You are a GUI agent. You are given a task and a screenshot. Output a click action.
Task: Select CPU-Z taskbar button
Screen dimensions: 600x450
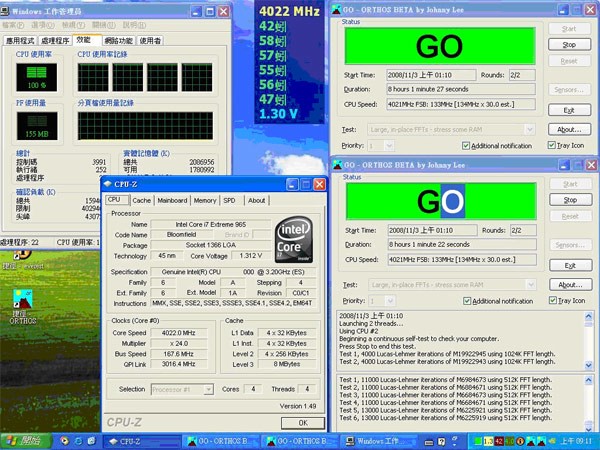(x=142, y=442)
